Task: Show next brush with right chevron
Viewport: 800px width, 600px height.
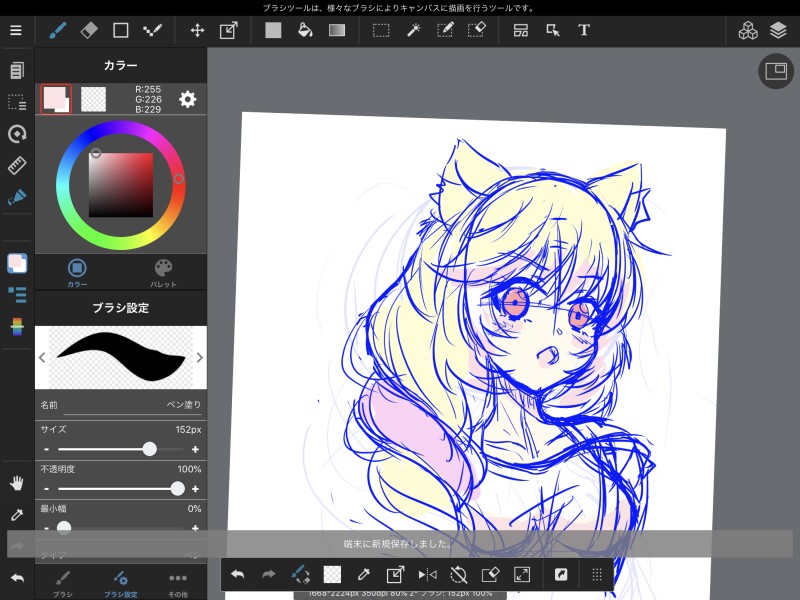Action: click(x=199, y=358)
